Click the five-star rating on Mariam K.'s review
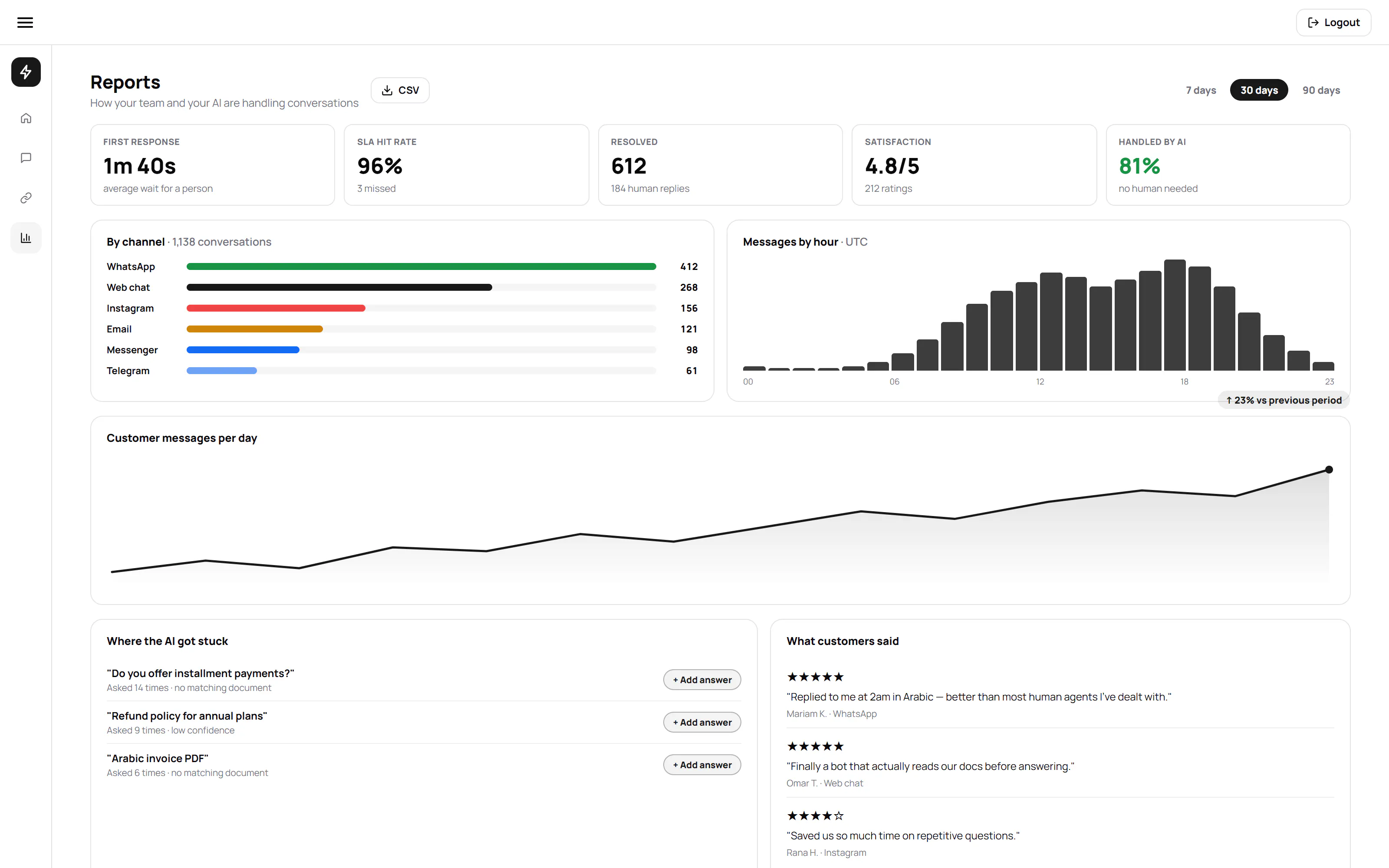 (815, 677)
